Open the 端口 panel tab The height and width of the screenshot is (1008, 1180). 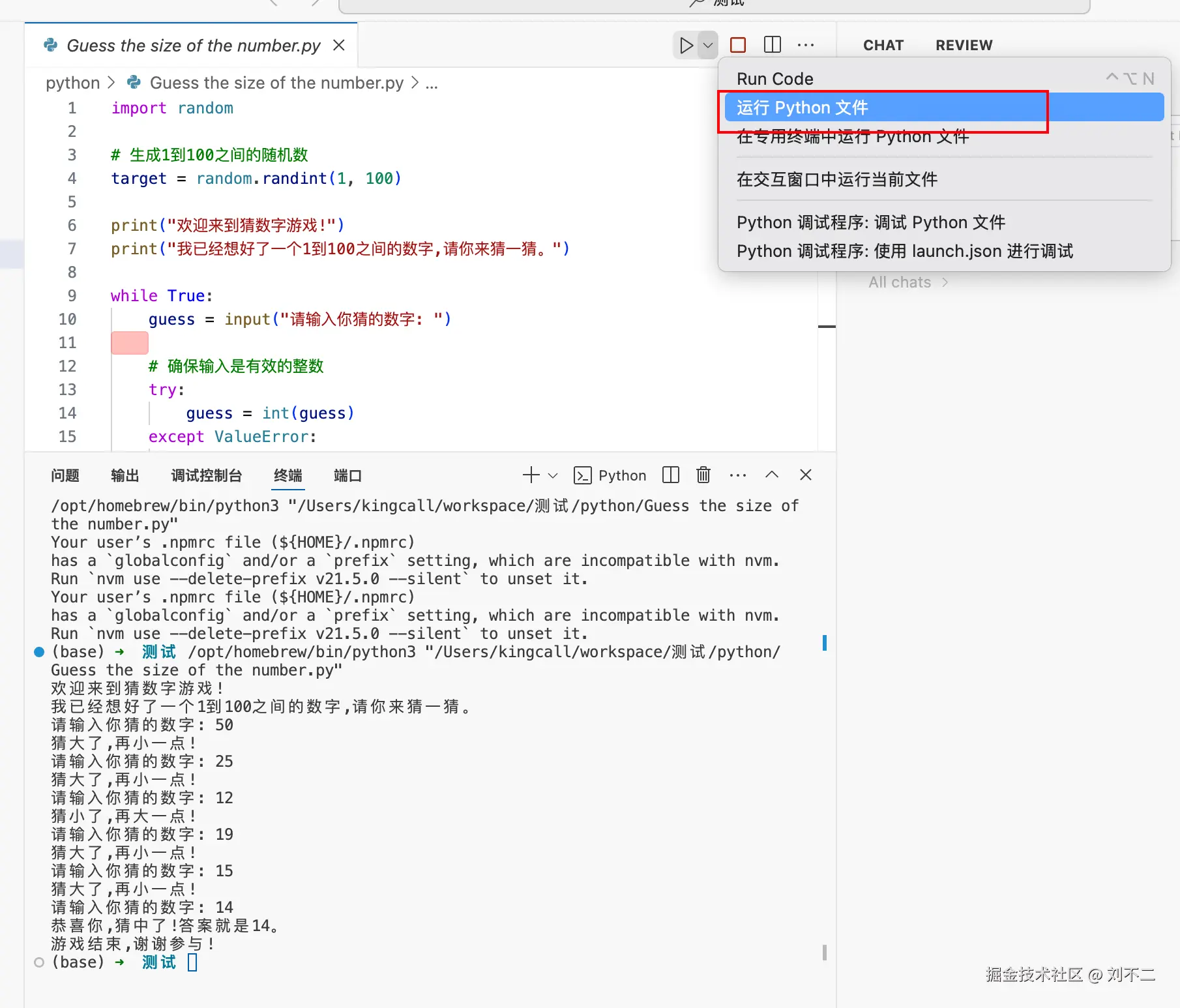point(347,475)
